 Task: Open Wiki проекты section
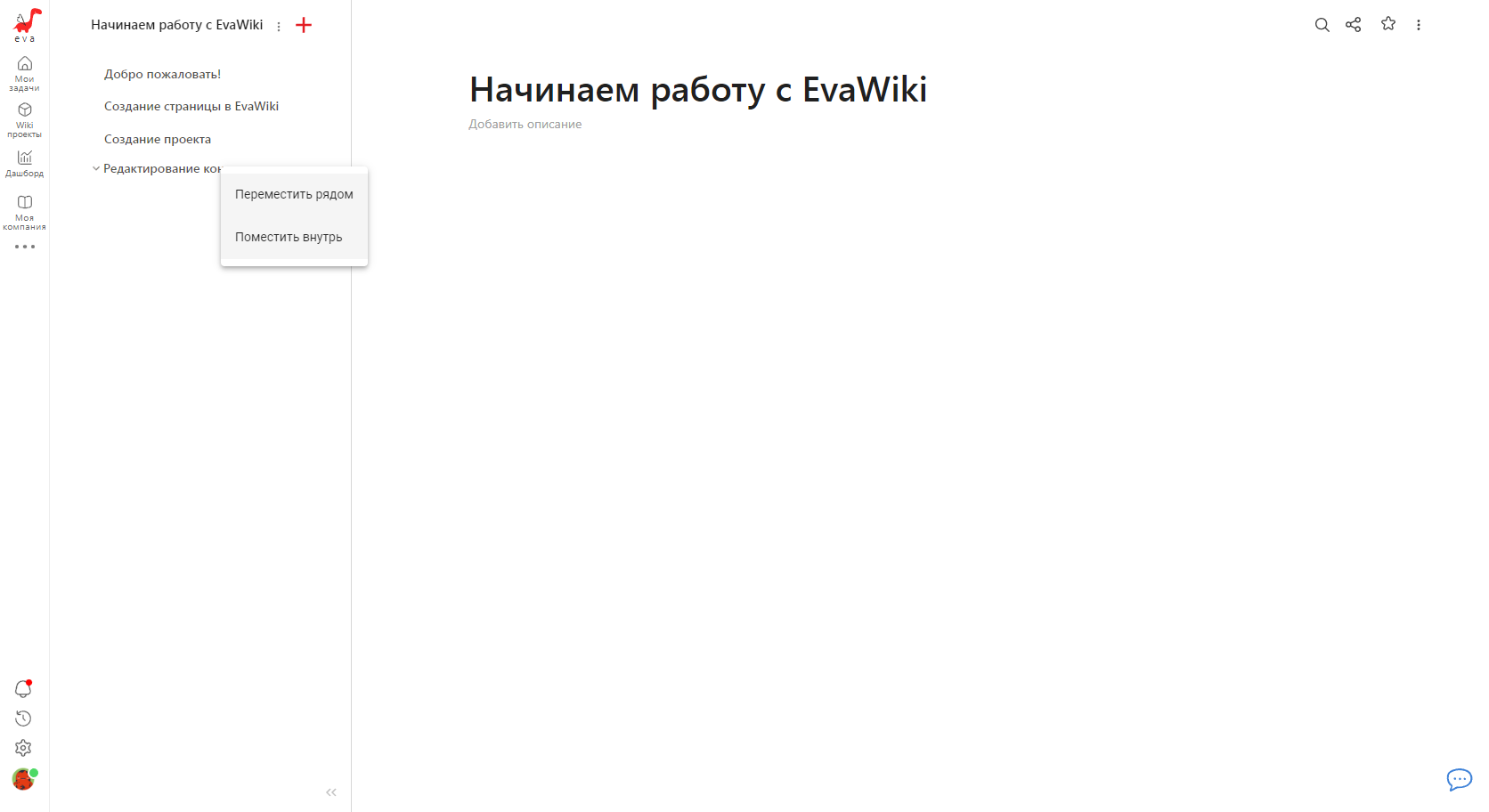pyautogui.click(x=24, y=119)
